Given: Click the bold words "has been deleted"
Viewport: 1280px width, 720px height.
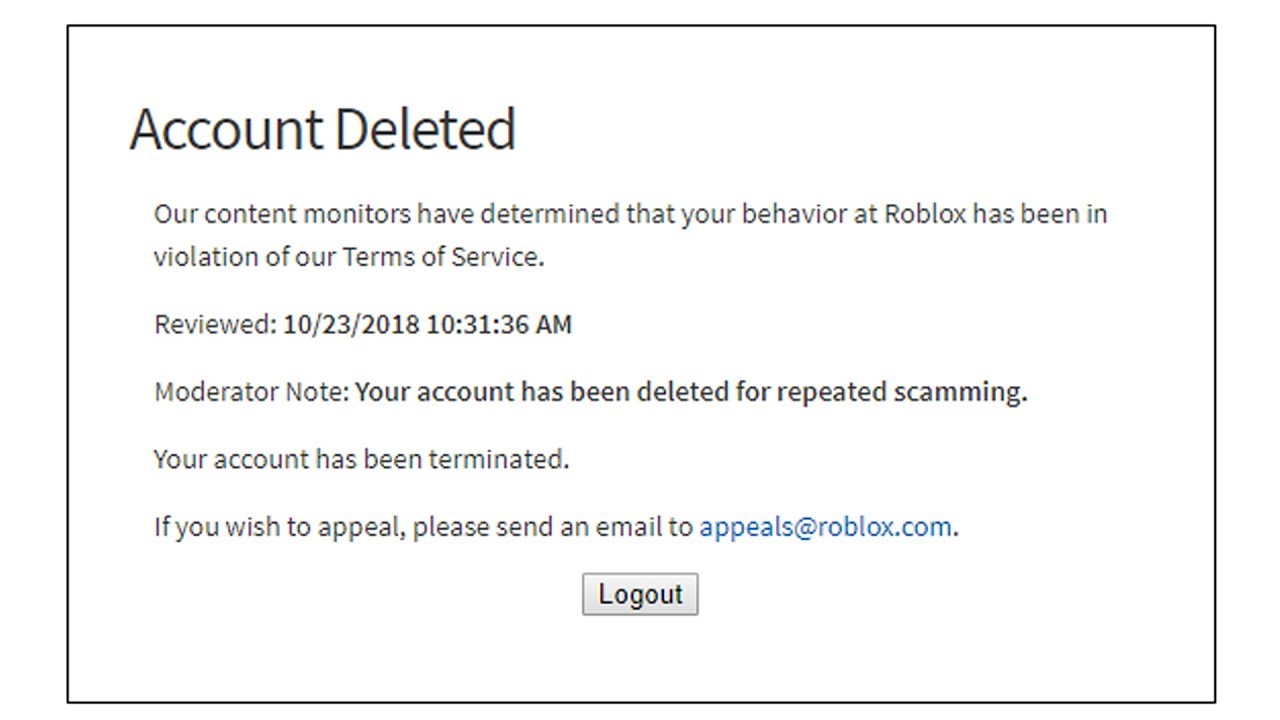Looking at the screenshot, I should click(624, 391).
